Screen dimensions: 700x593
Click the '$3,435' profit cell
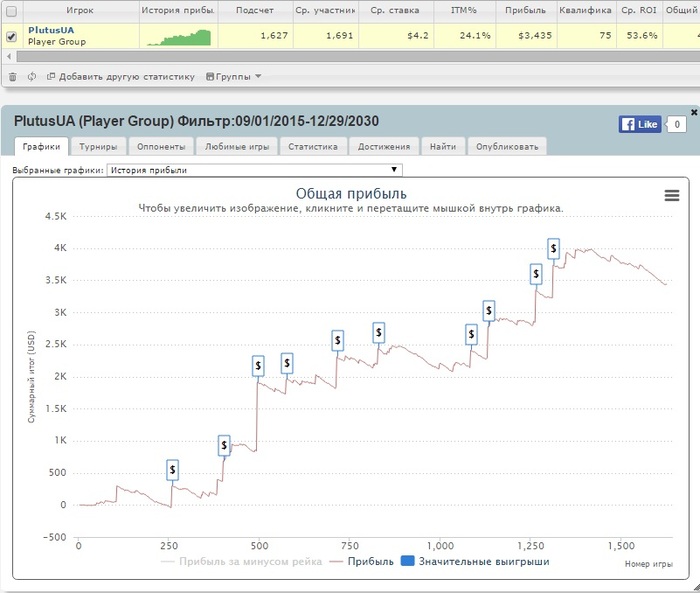tap(527, 36)
